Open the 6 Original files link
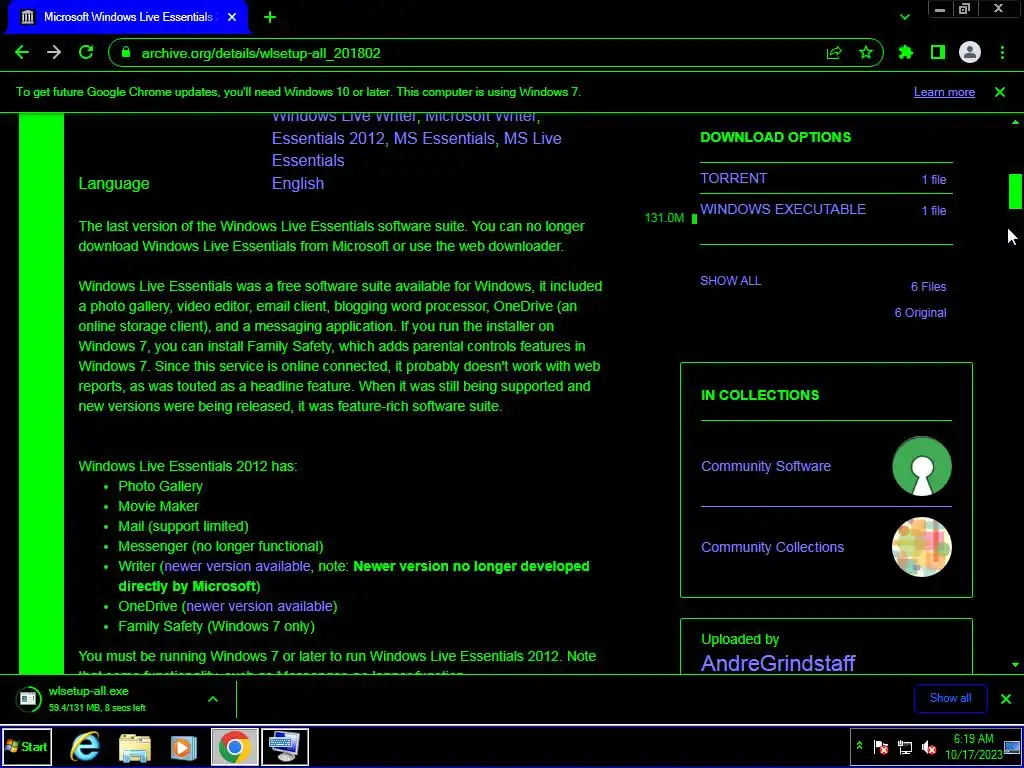Screen dimensions: 1024x768 pos(920,313)
